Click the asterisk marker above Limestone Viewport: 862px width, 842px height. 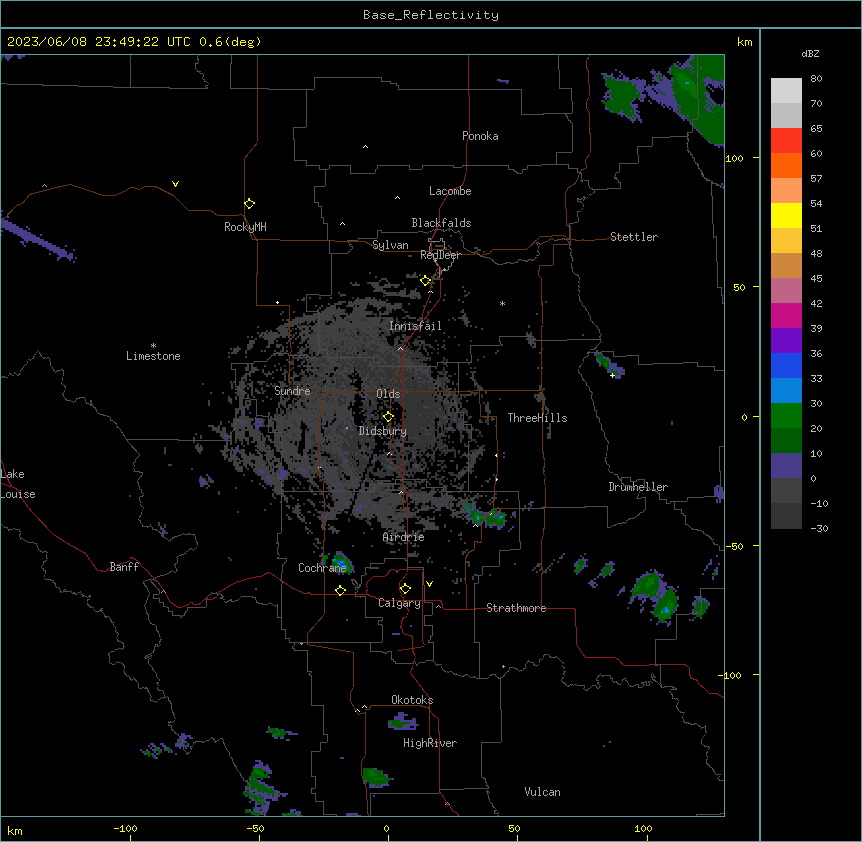point(153,346)
